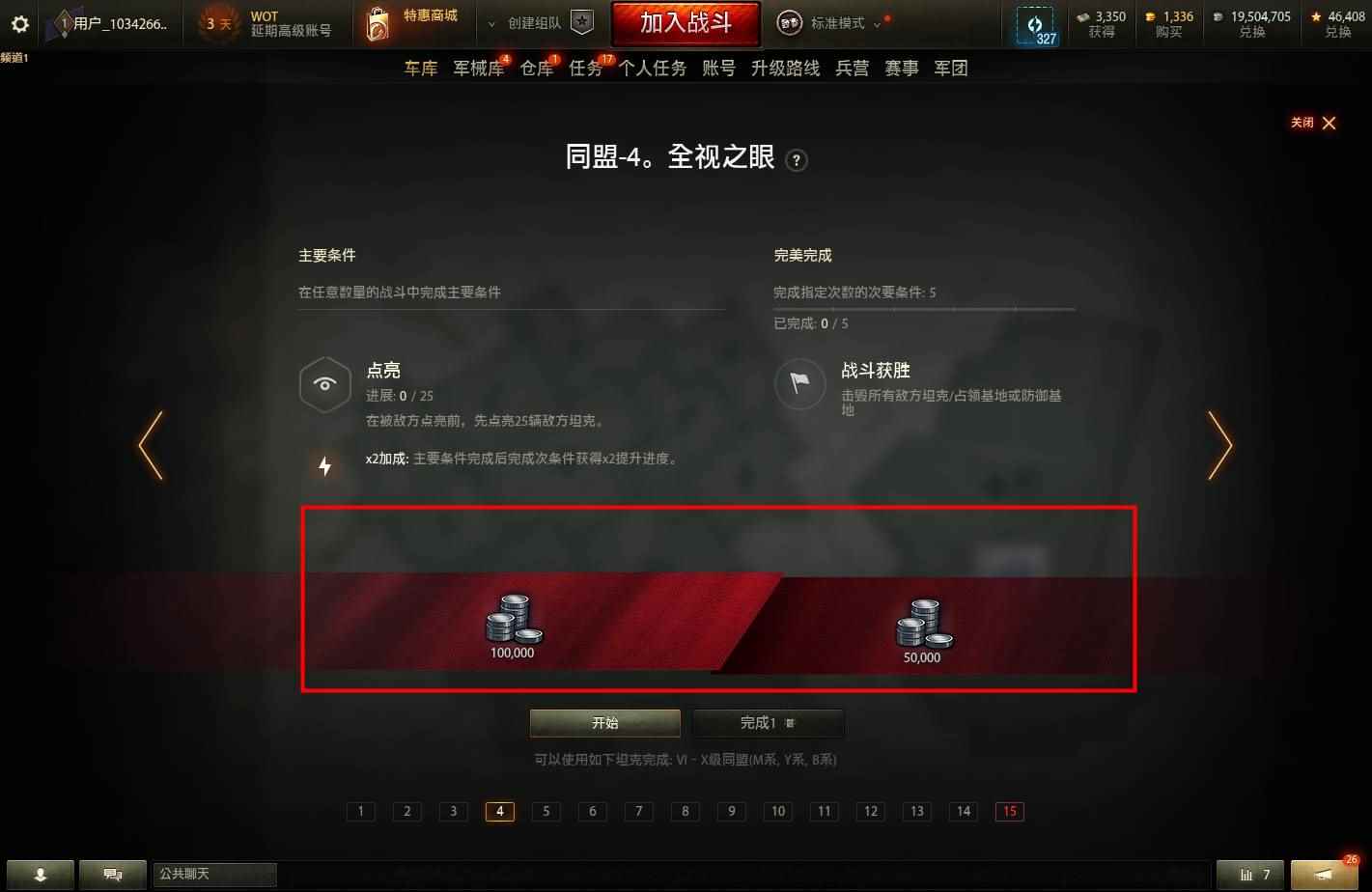Go to next mission with right arrow
The image size is (1372, 892).
pos(1220,445)
